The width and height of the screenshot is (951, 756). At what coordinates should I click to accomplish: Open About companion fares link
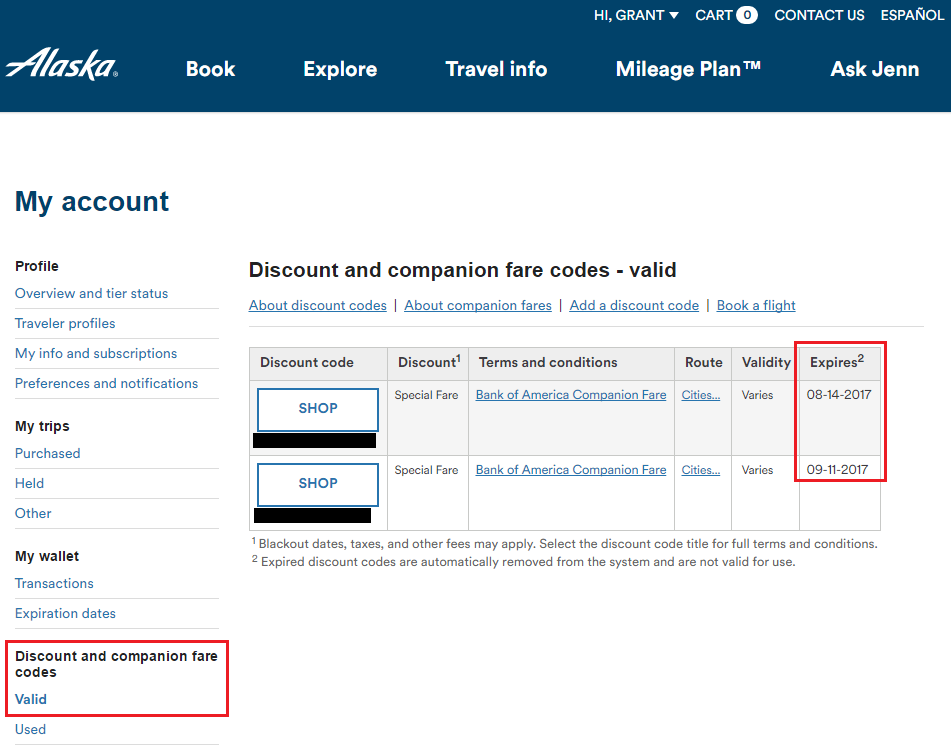pyautogui.click(x=478, y=305)
